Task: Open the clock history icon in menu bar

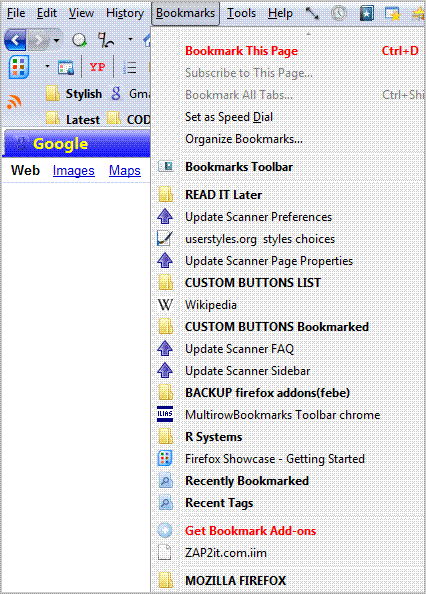Action: click(x=339, y=13)
